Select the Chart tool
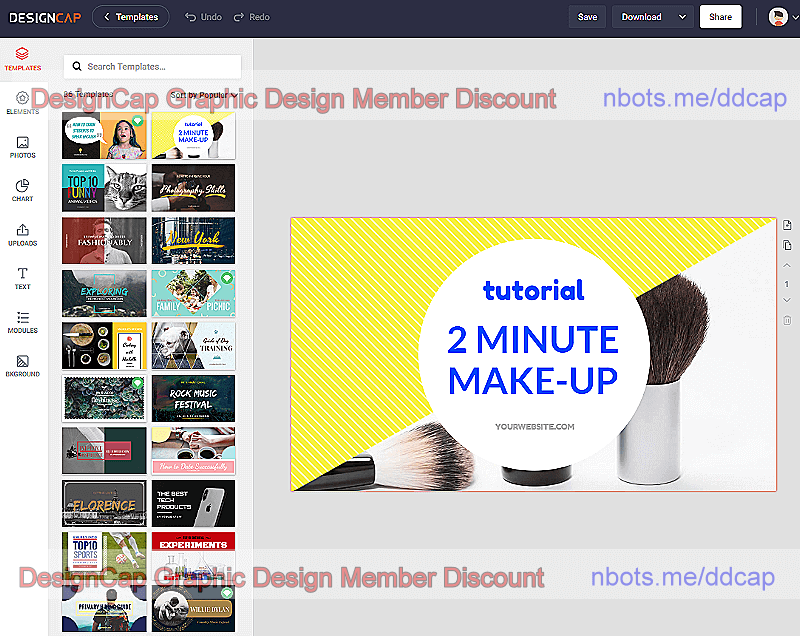The width and height of the screenshot is (800, 636). tap(22, 190)
